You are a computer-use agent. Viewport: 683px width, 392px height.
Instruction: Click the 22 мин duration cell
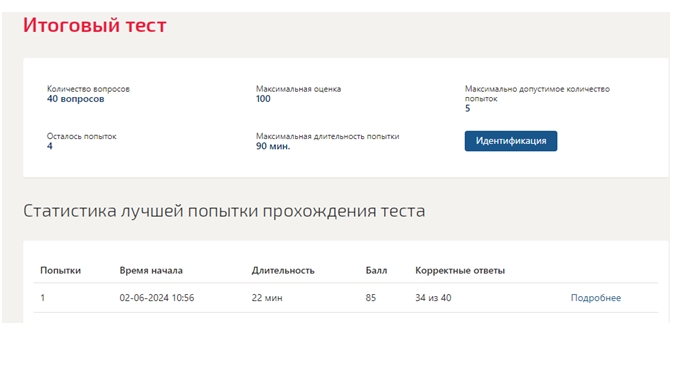tap(267, 298)
